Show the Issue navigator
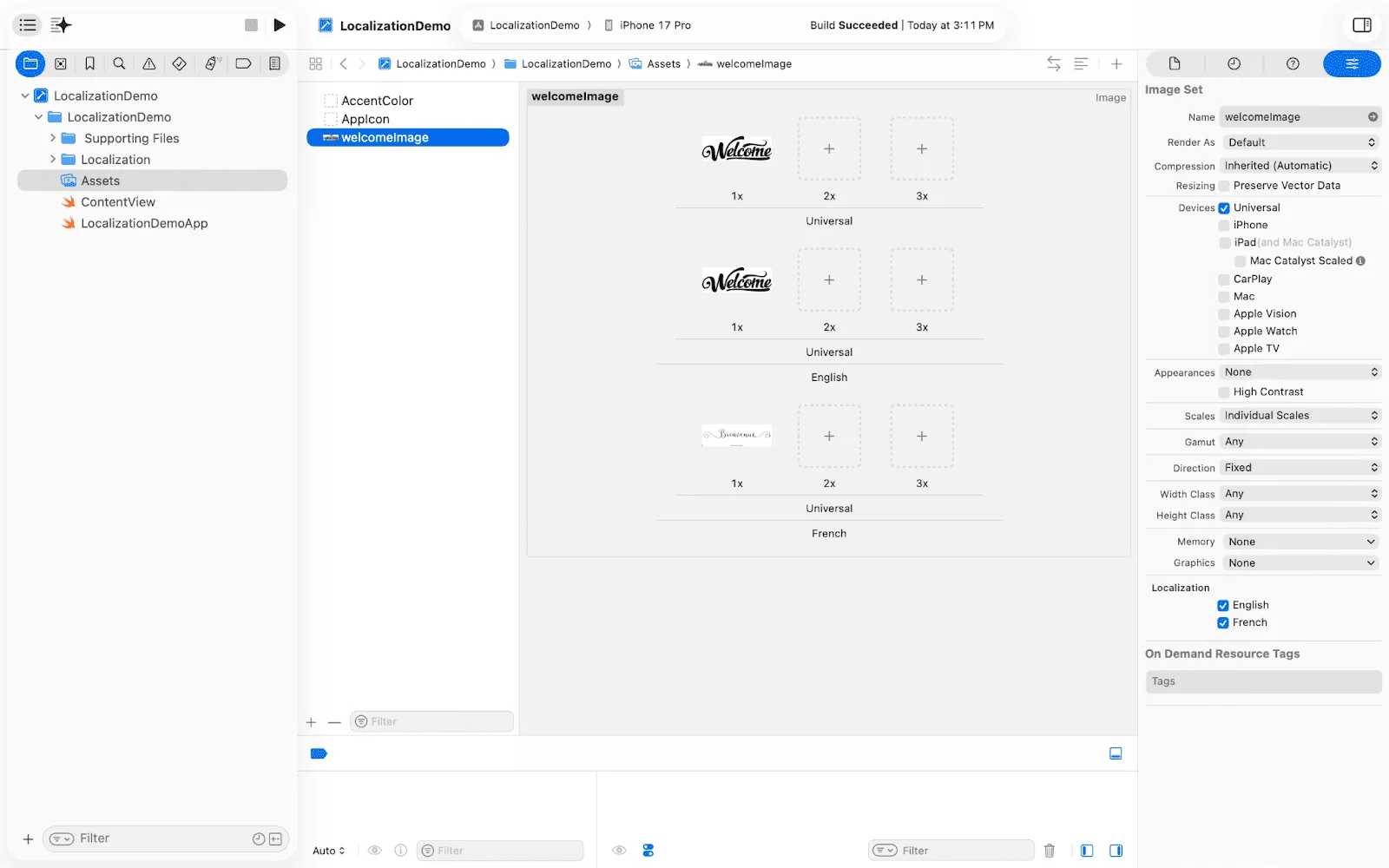This screenshot has width=1389, height=868. click(148, 63)
